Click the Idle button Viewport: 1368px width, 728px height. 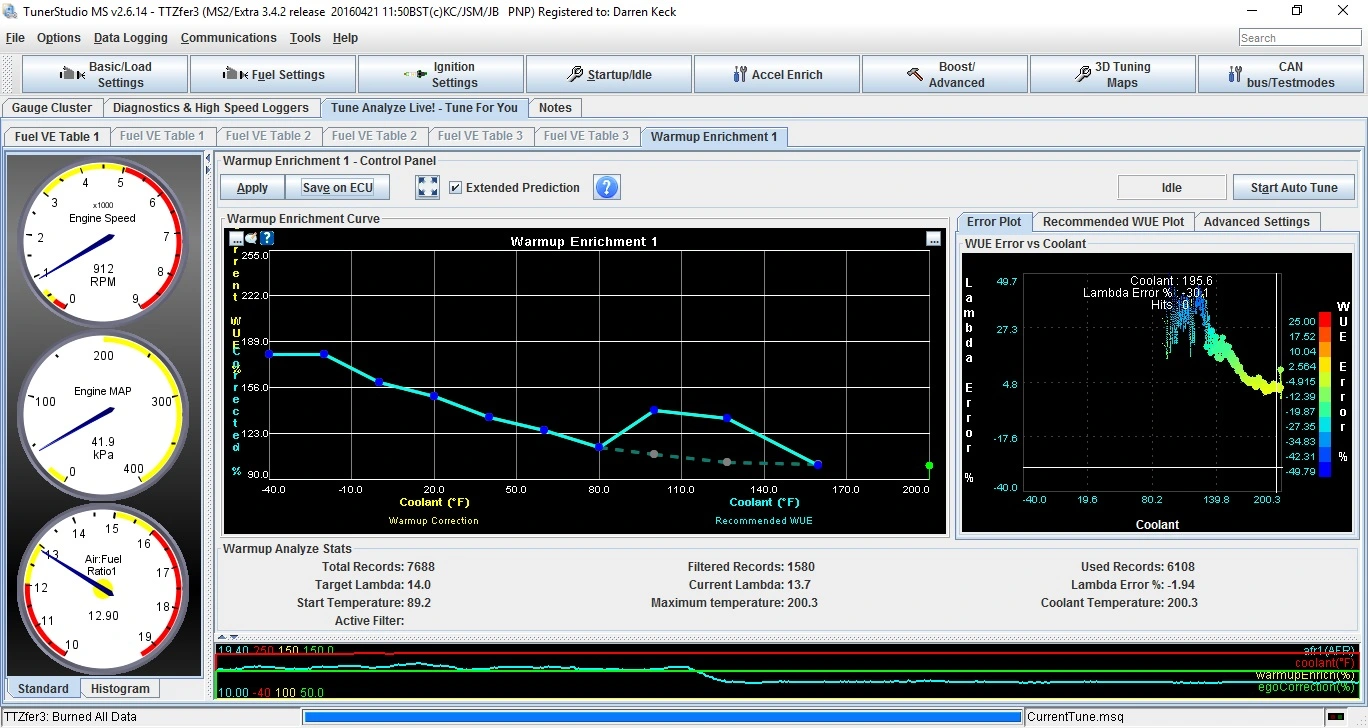tap(1172, 188)
